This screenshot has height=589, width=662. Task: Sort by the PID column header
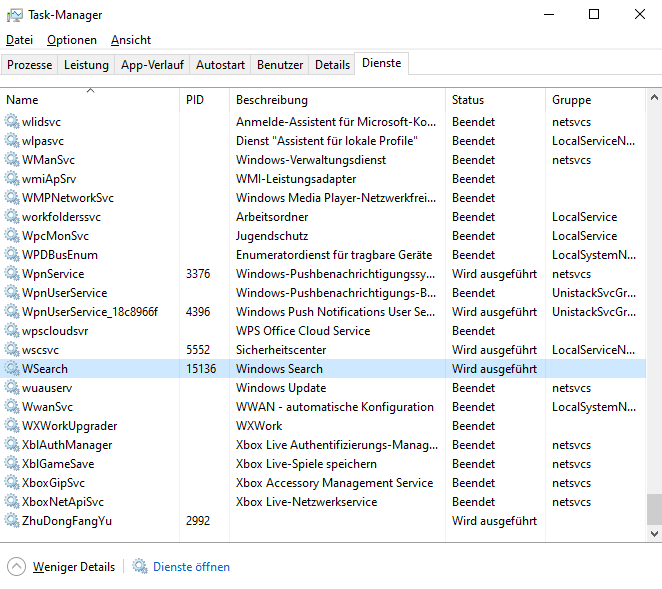(x=195, y=100)
